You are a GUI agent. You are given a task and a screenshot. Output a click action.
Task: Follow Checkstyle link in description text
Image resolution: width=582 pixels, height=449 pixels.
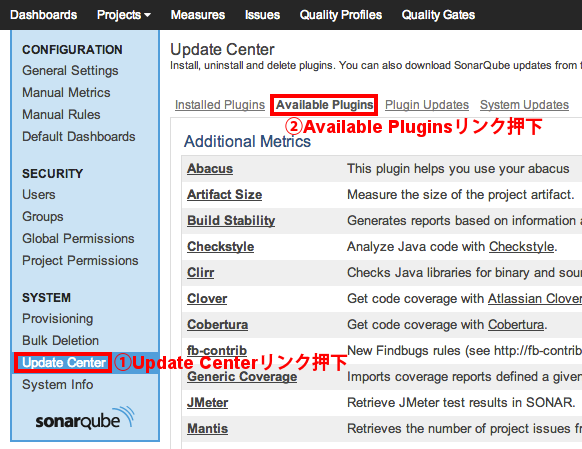521,247
